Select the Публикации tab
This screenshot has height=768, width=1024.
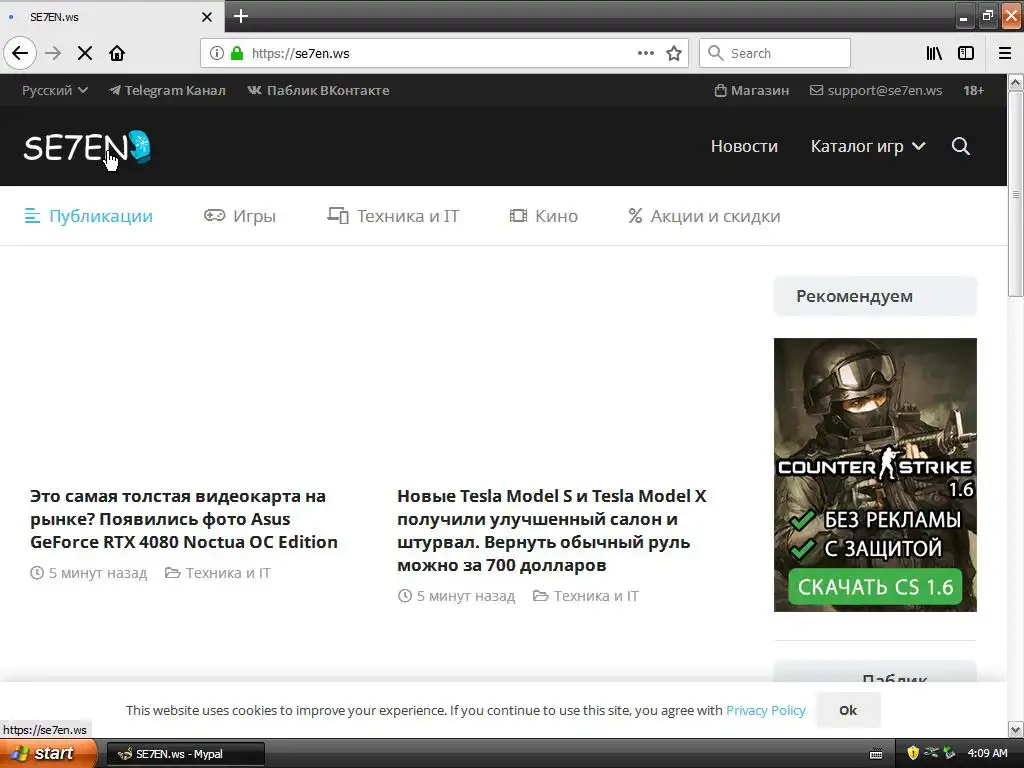[89, 216]
